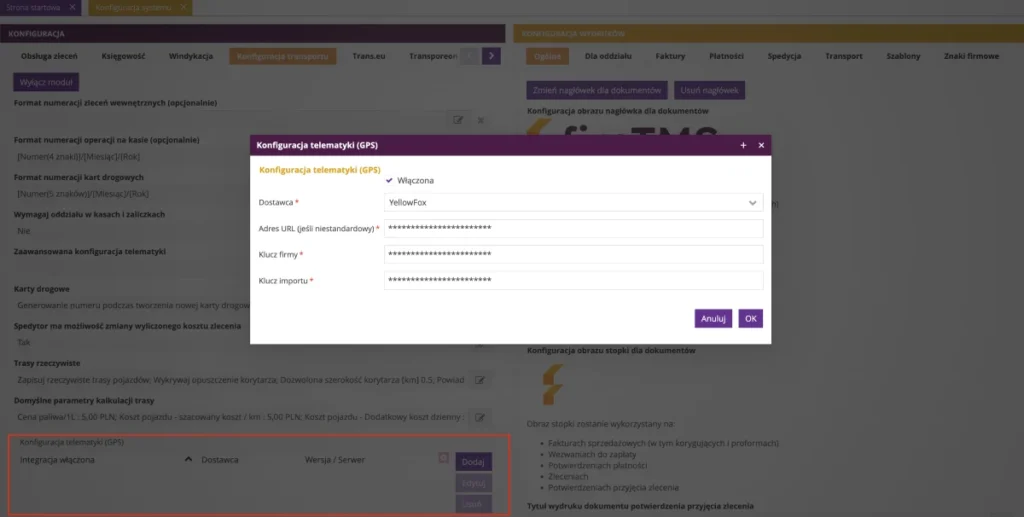Click the Tak value under Spedytor setting
Image resolution: width=1024 pixels, height=517 pixels.
click(24, 342)
